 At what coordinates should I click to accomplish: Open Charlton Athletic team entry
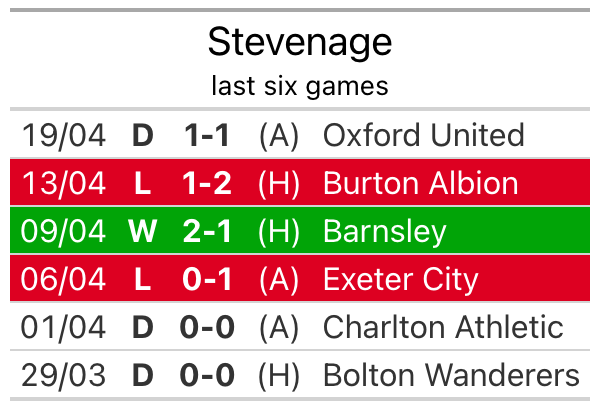tap(443, 327)
